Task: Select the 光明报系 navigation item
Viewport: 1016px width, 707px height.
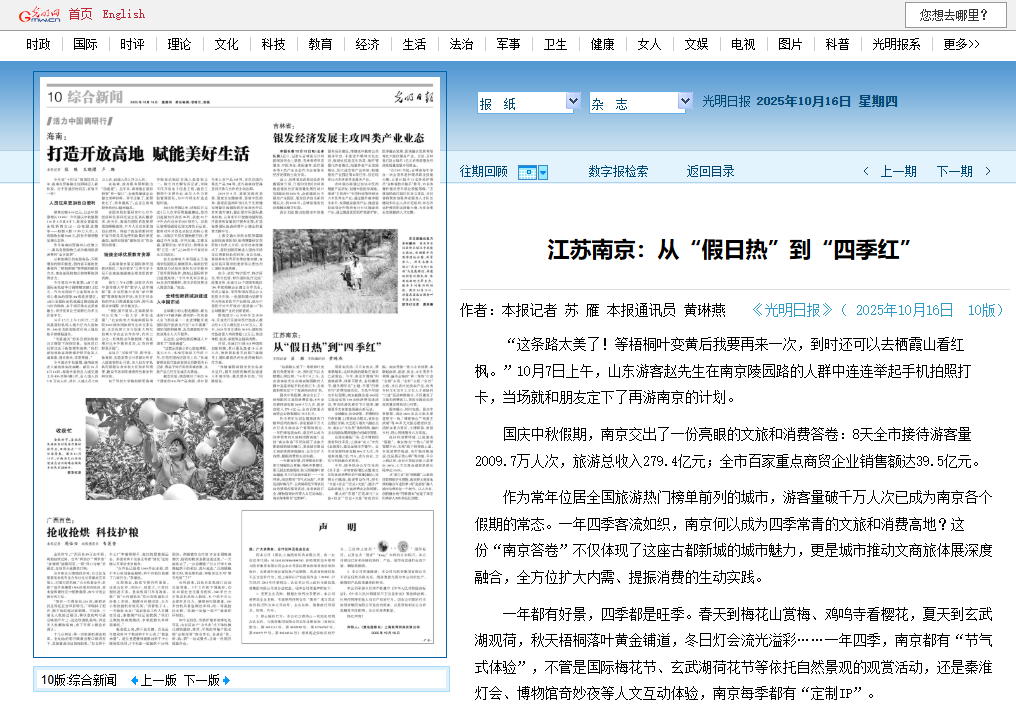Action: 896,44
